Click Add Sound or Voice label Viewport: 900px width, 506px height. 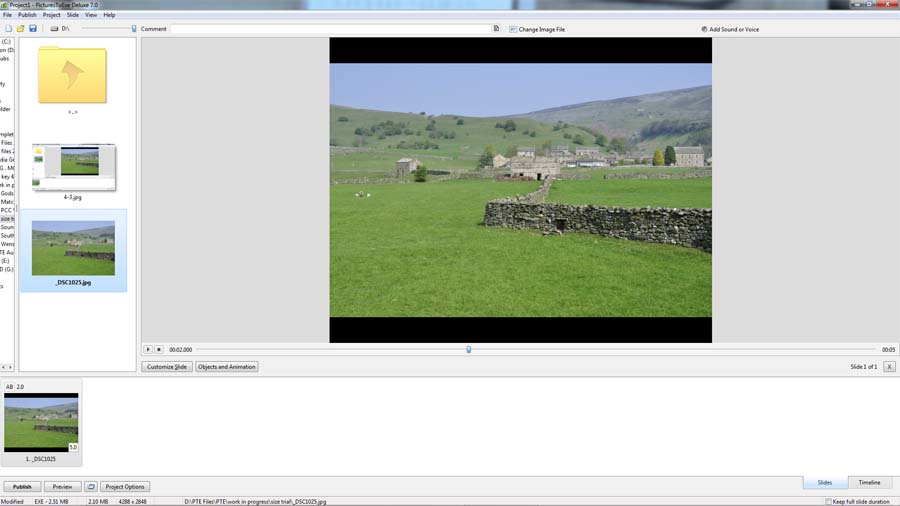(x=734, y=29)
